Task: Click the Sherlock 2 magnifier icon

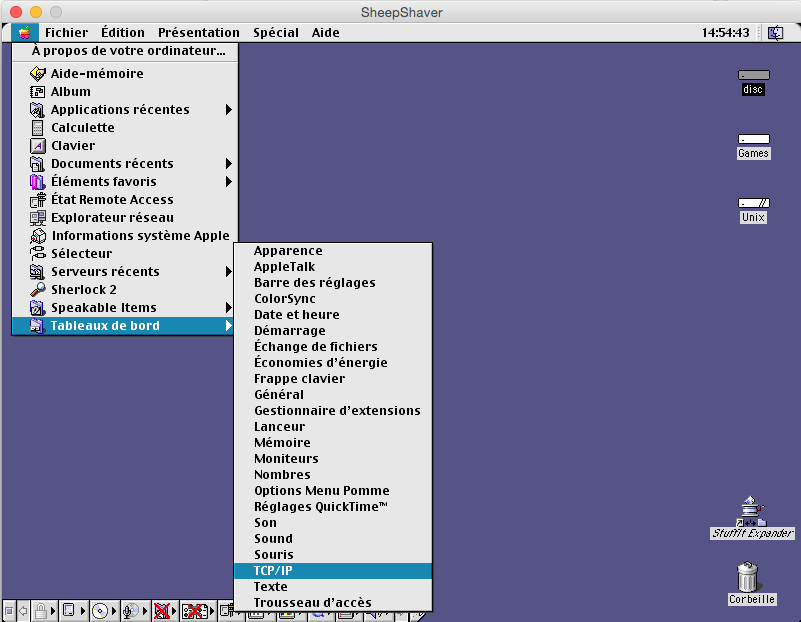Action: [37, 290]
